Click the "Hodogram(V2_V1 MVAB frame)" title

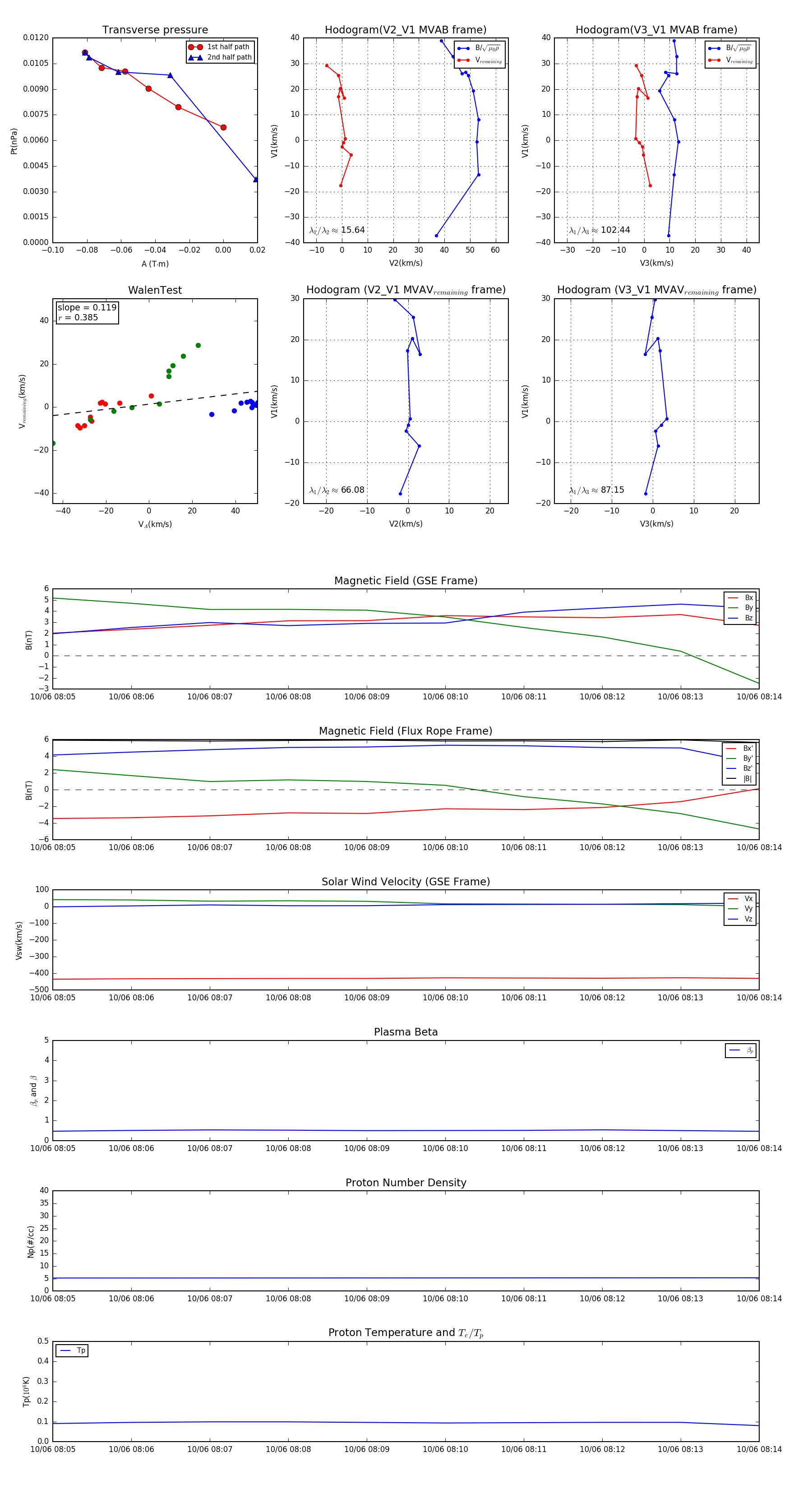406,30
